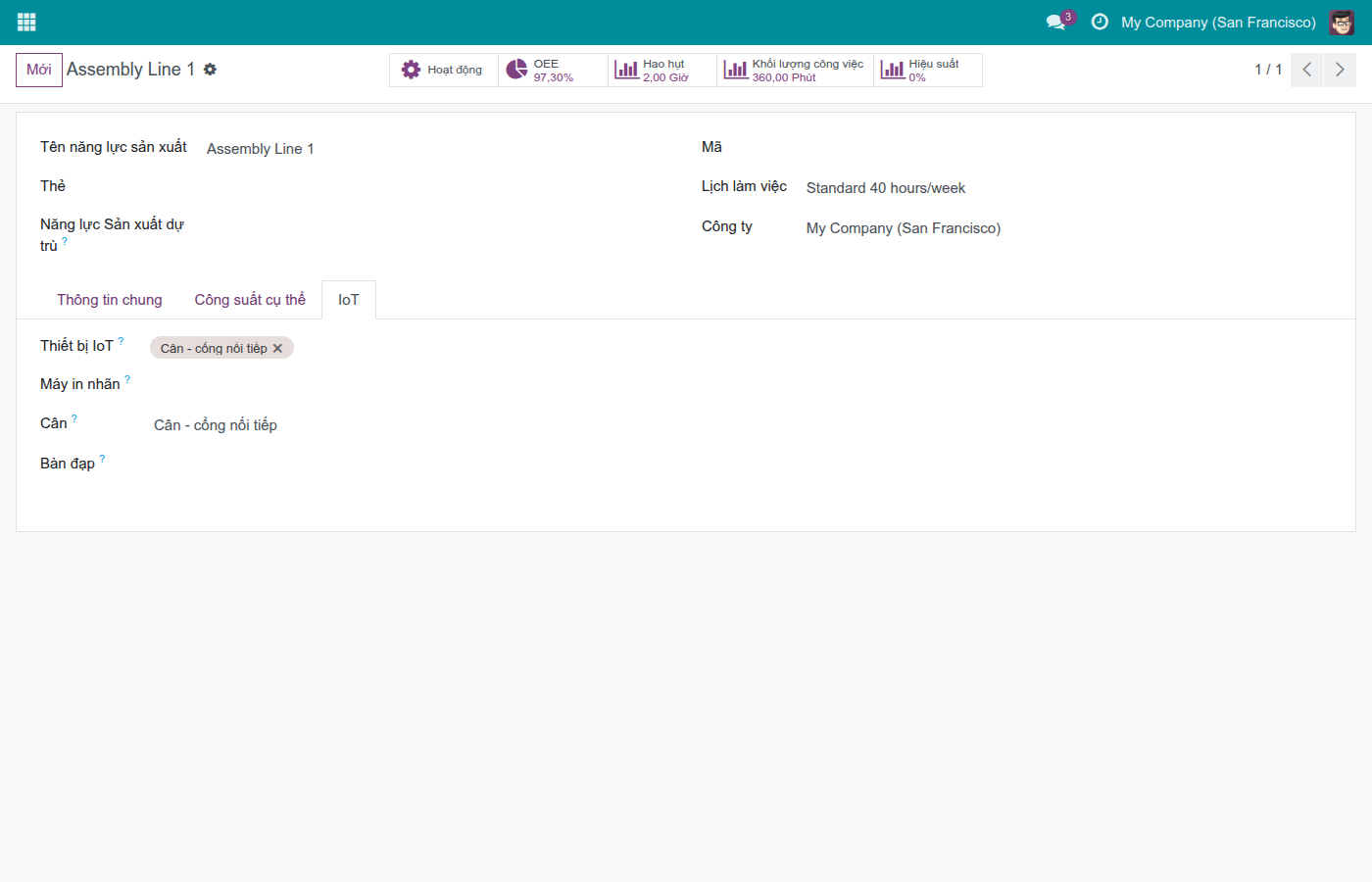Select the IoT tab
Viewport: 1372px width, 882px height.
pyautogui.click(x=349, y=300)
